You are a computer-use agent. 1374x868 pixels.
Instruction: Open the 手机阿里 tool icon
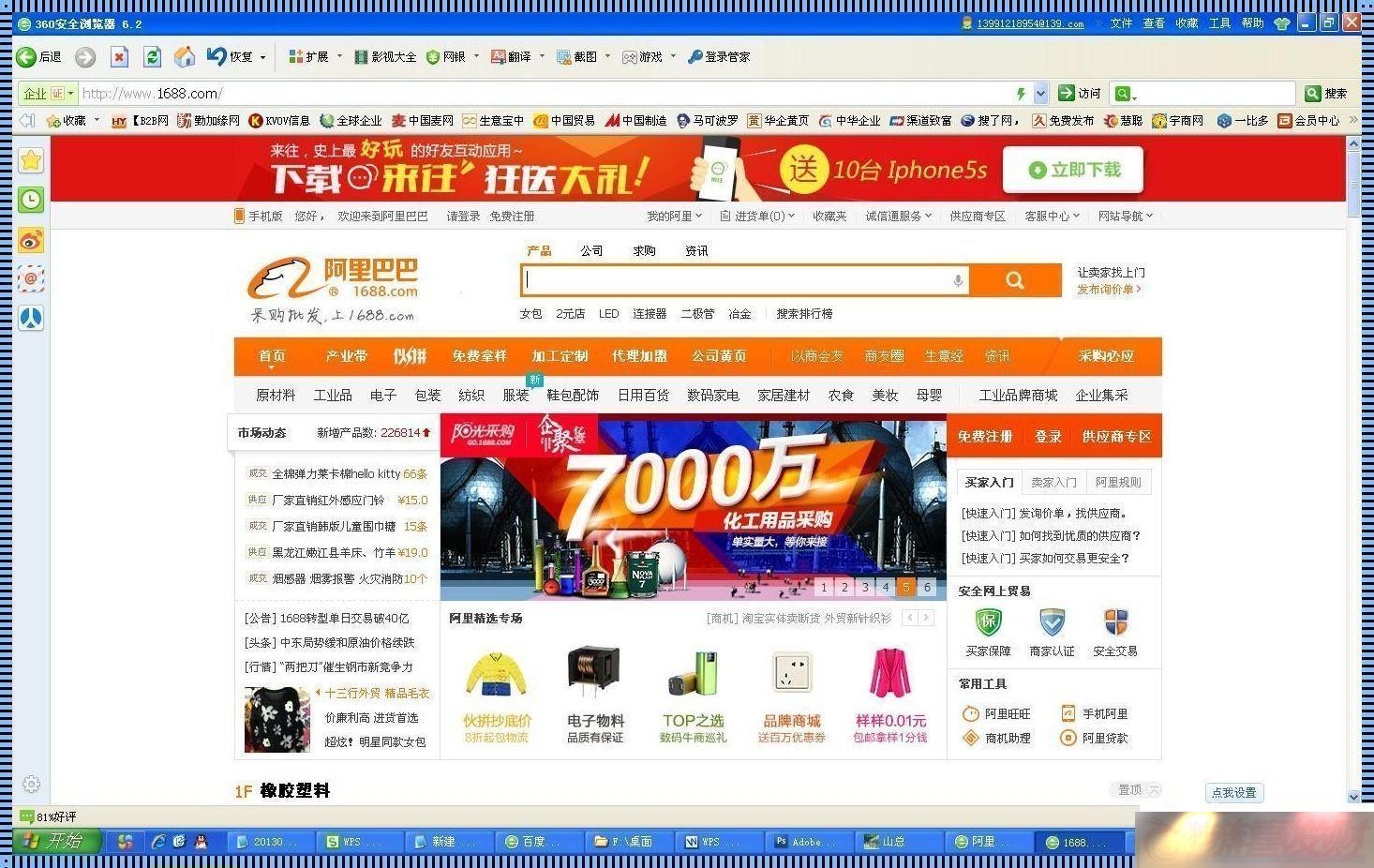pos(1068,714)
